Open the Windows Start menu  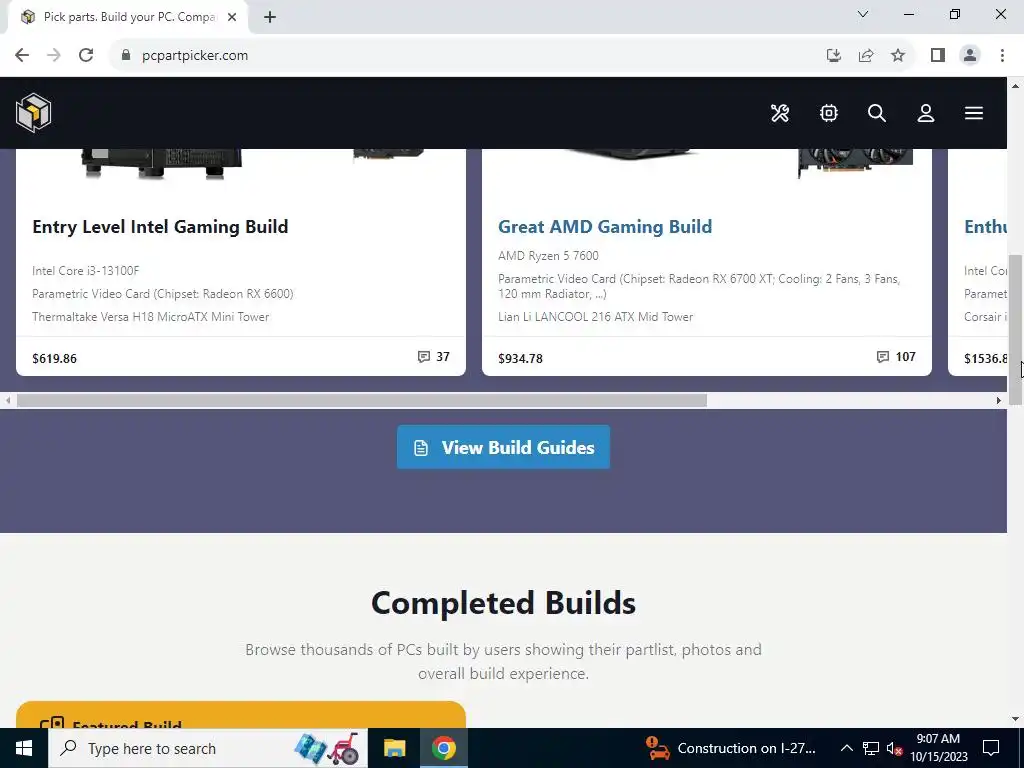(24, 748)
